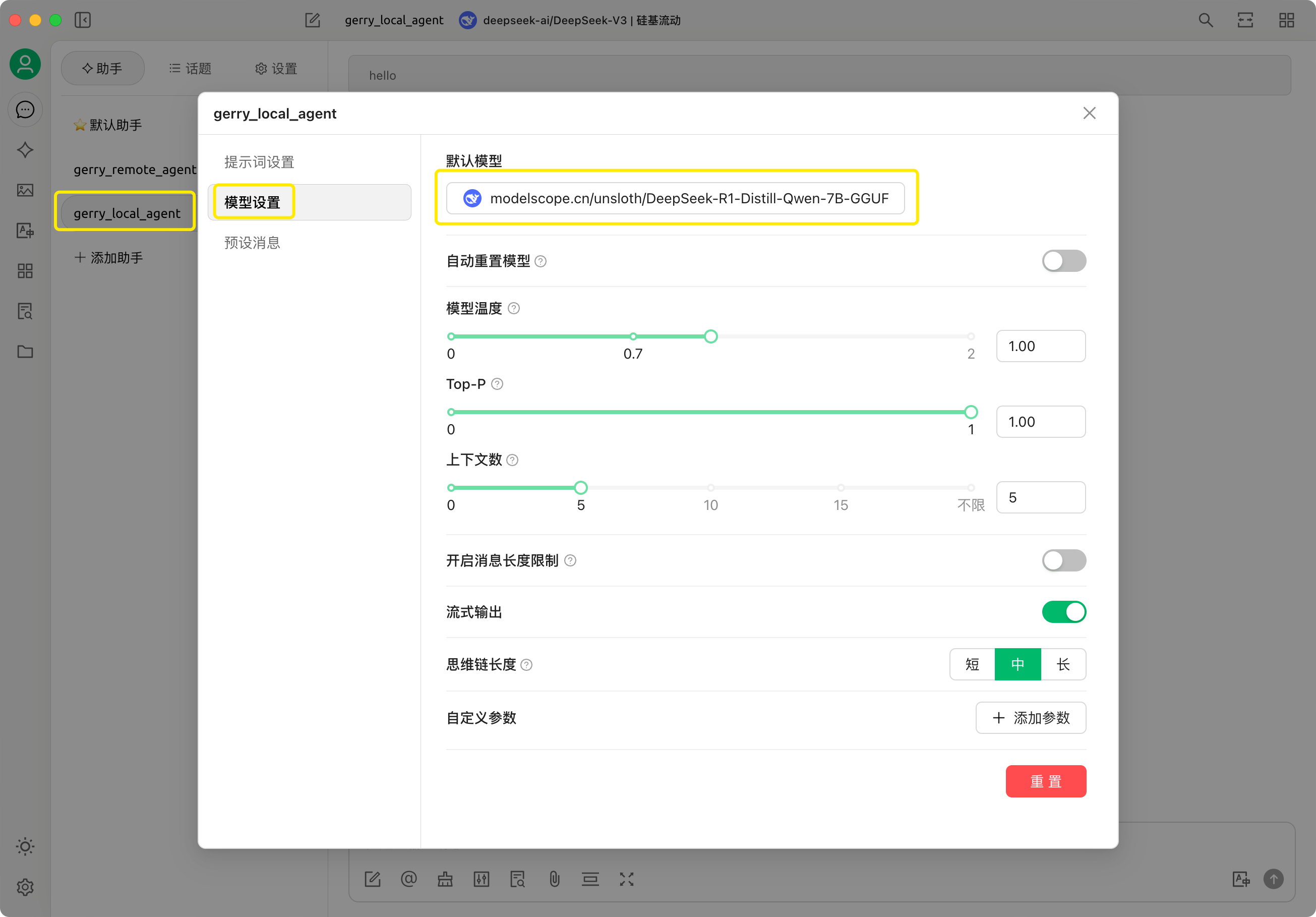Open the image painting sidebar icon
Screen dimensions: 1316x917
click(25, 190)
